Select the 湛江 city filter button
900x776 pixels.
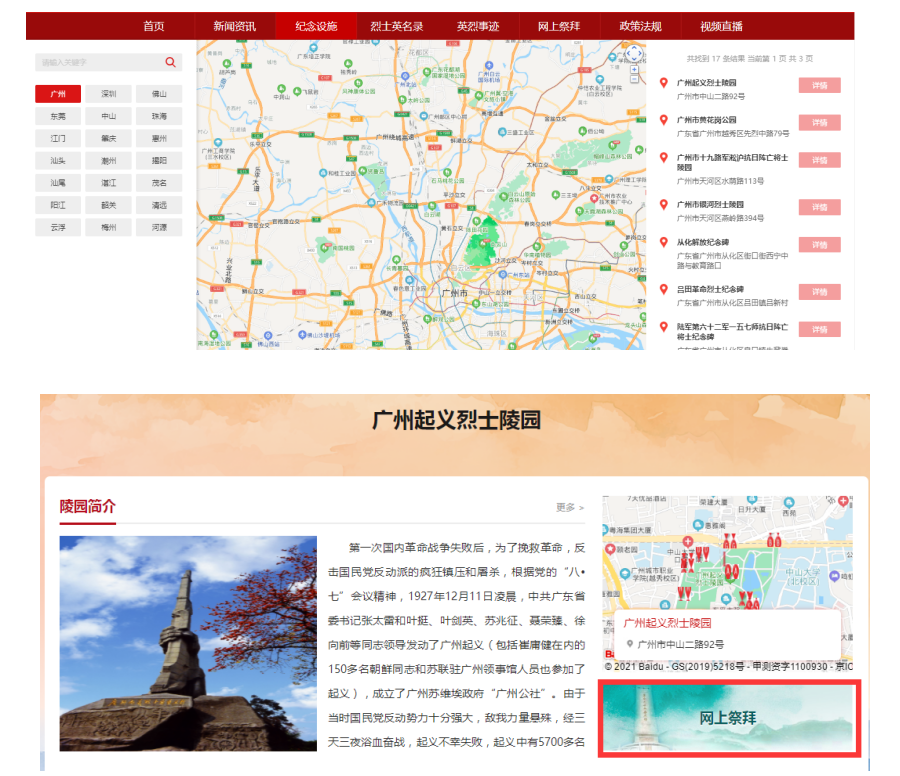point(108,183)
